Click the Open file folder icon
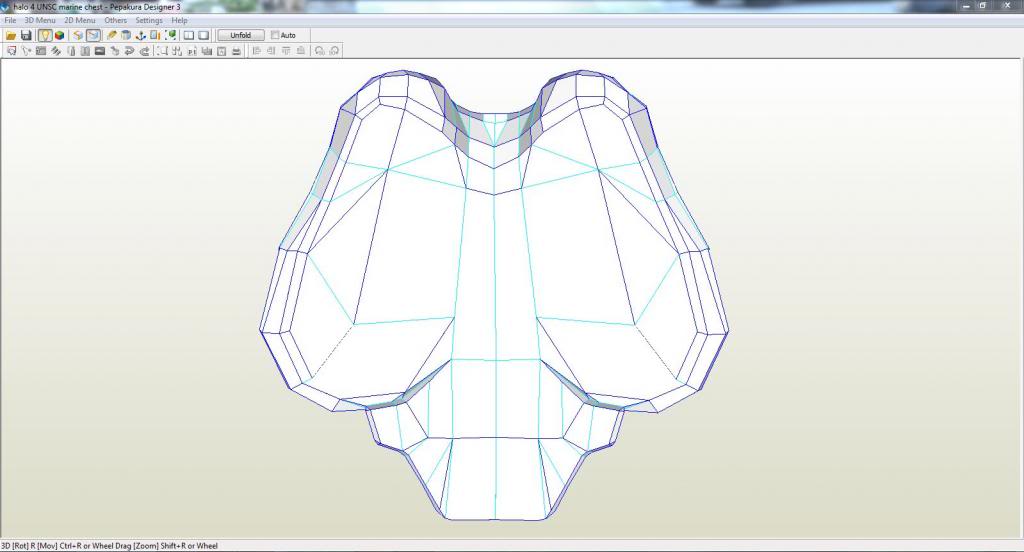 [x=11, y=35]
